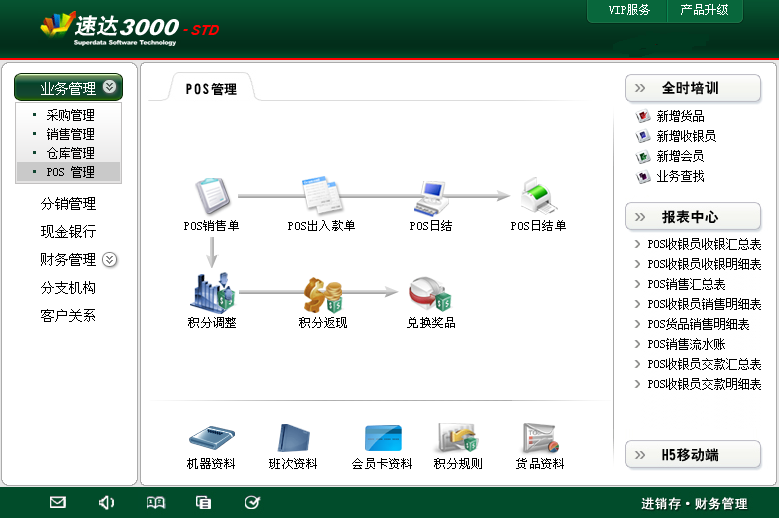Click the 报表中心 header button
The image size is (779, 518).
click(693, 217)
